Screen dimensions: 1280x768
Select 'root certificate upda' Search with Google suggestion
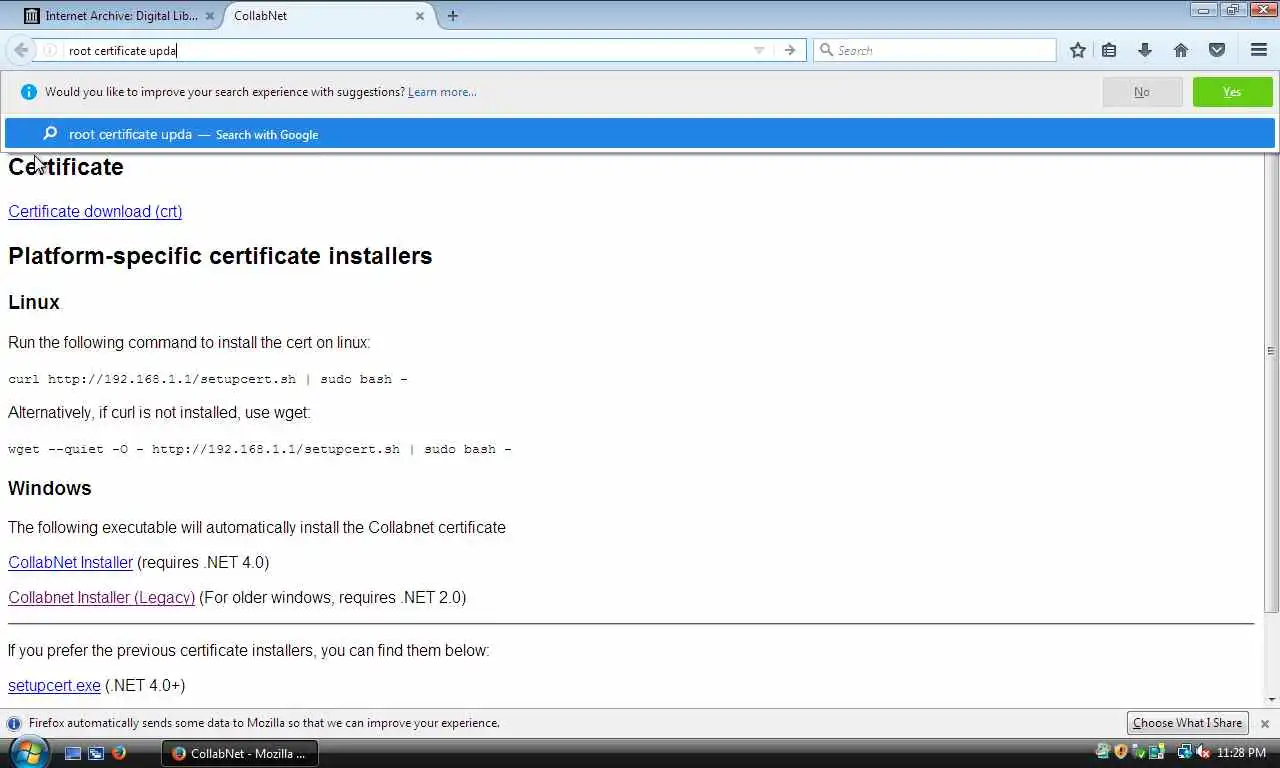click(640, 134)
